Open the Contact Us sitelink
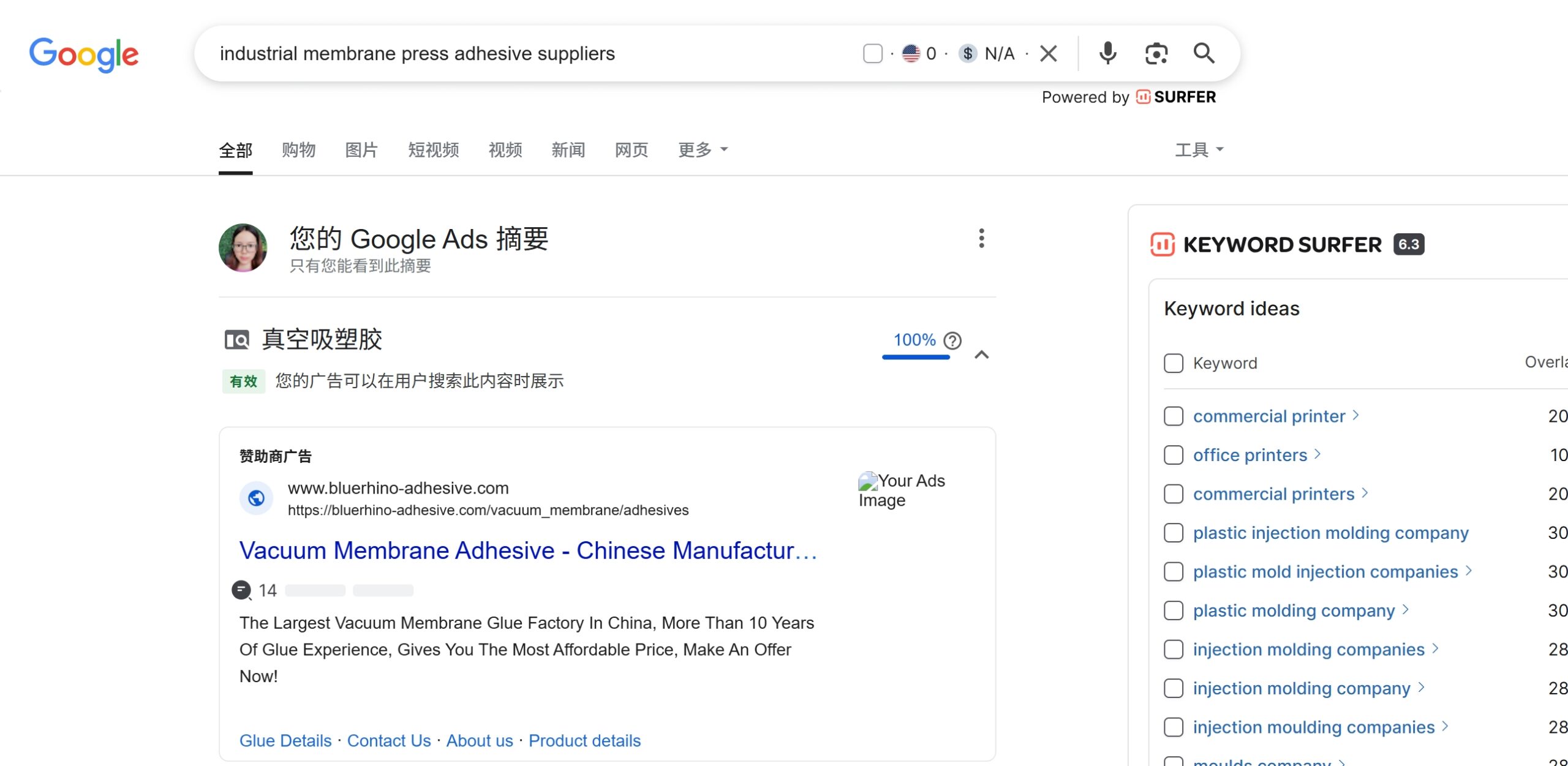The image size is (1568, 766). pyautogui.click(x=389, y=741)
